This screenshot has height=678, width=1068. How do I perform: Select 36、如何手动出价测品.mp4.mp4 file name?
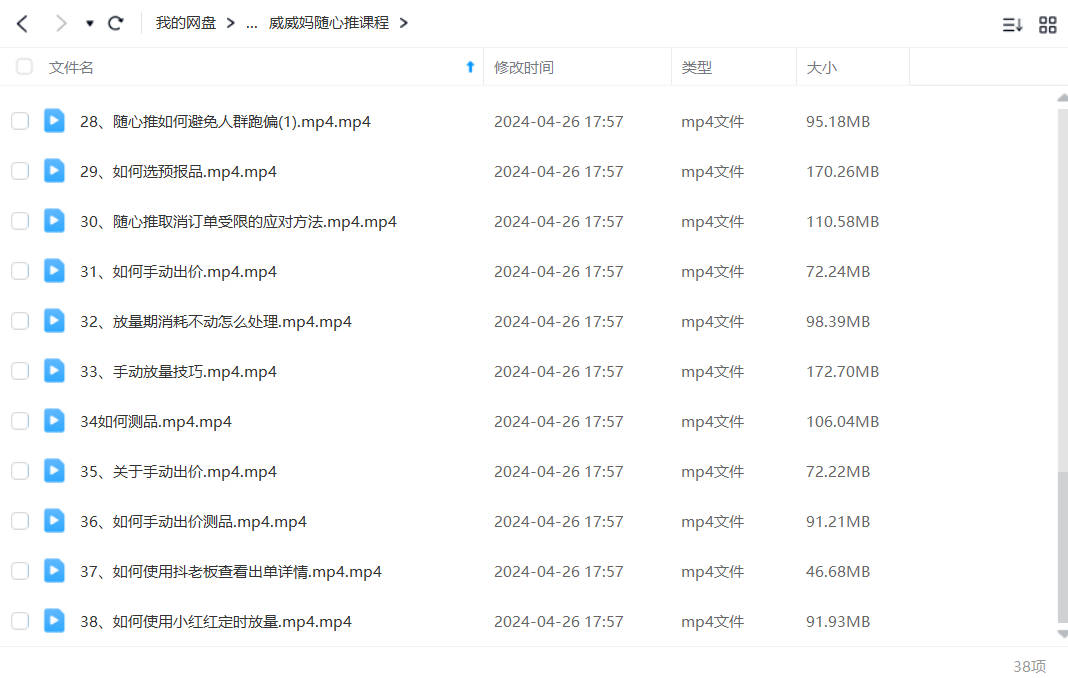pyautogui.click(x=193, y=522)
